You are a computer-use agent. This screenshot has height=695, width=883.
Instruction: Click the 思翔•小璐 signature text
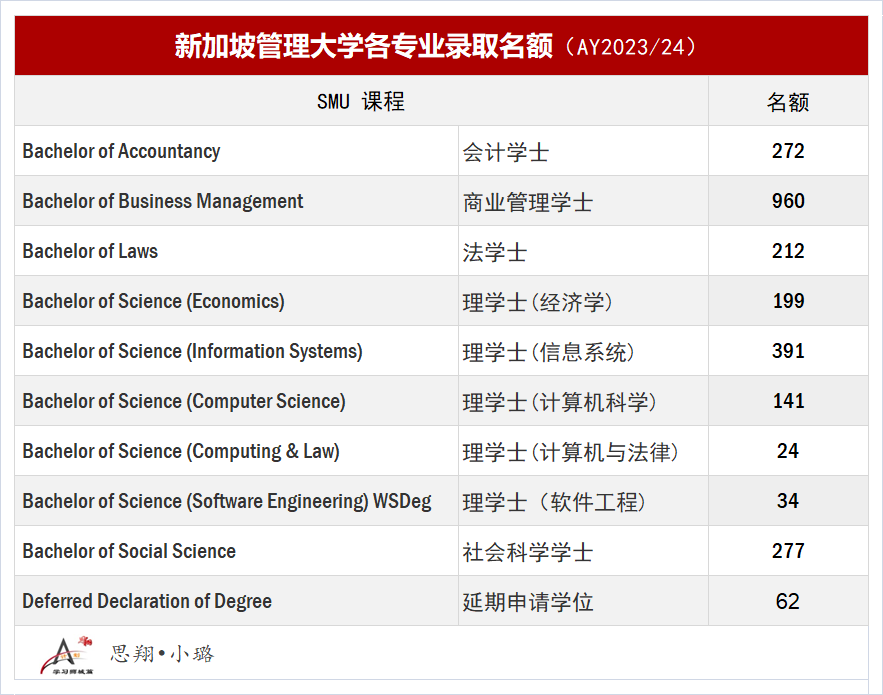coord(162,654)
